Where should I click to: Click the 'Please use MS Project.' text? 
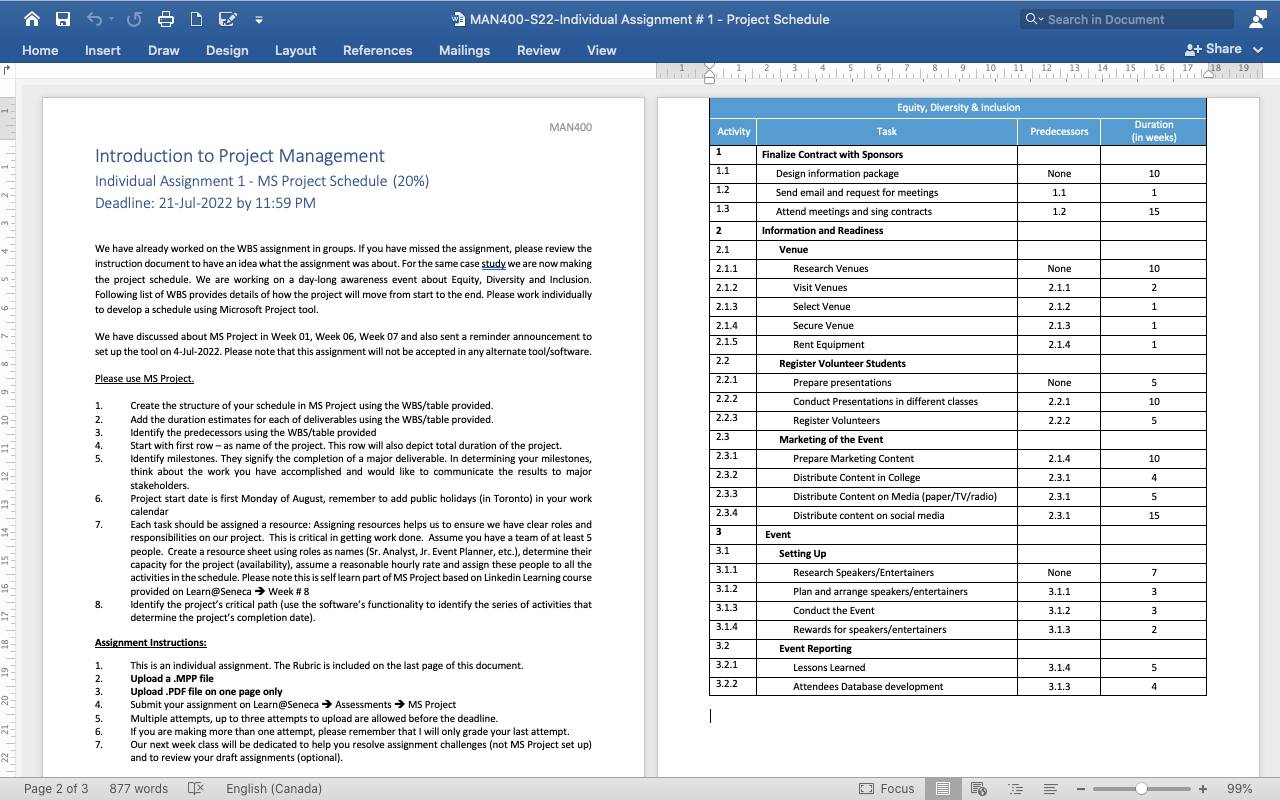(144, 379)
